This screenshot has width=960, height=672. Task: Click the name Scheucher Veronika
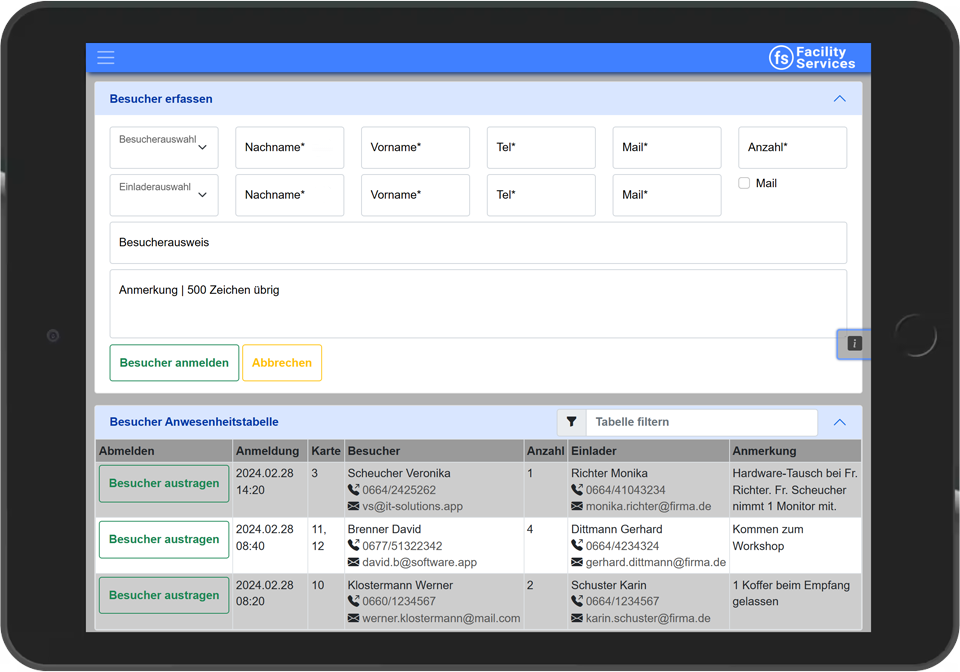point(399,473)
